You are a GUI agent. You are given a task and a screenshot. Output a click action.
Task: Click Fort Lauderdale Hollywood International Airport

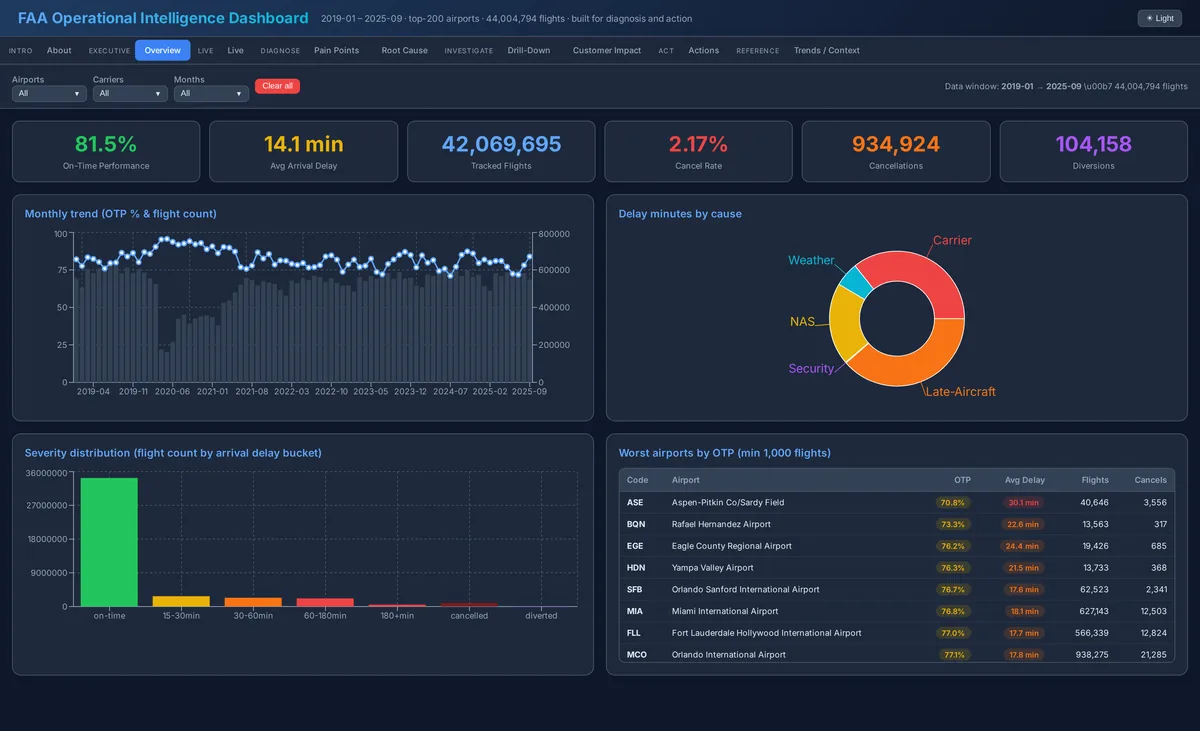click(x=767, y=633)
